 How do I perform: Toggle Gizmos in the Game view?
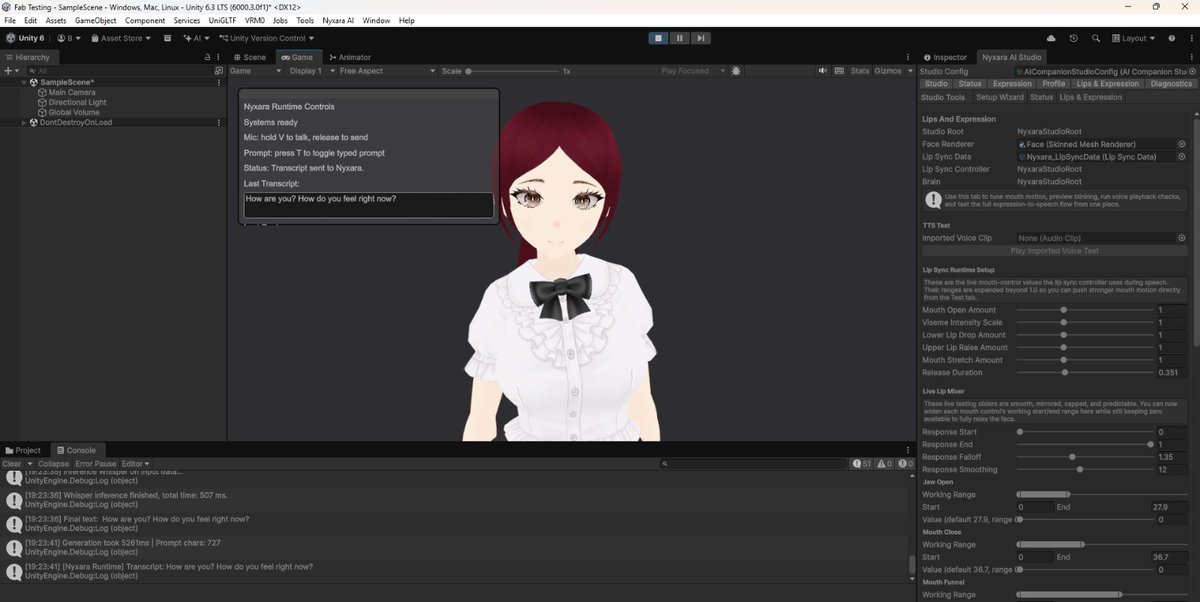888,71
